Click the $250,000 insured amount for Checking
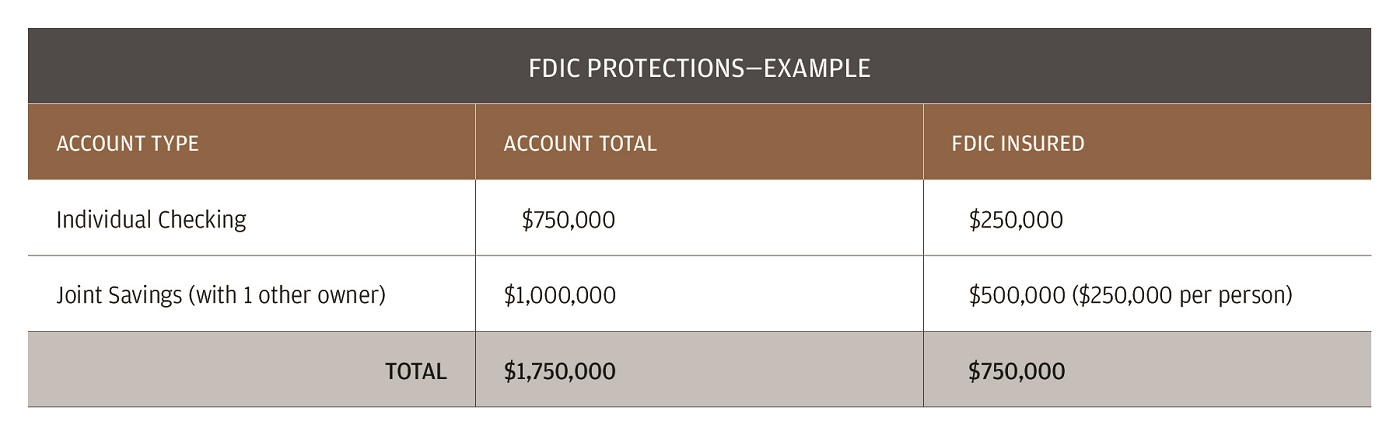The image size is (1400, 435). pos(1015,219)
